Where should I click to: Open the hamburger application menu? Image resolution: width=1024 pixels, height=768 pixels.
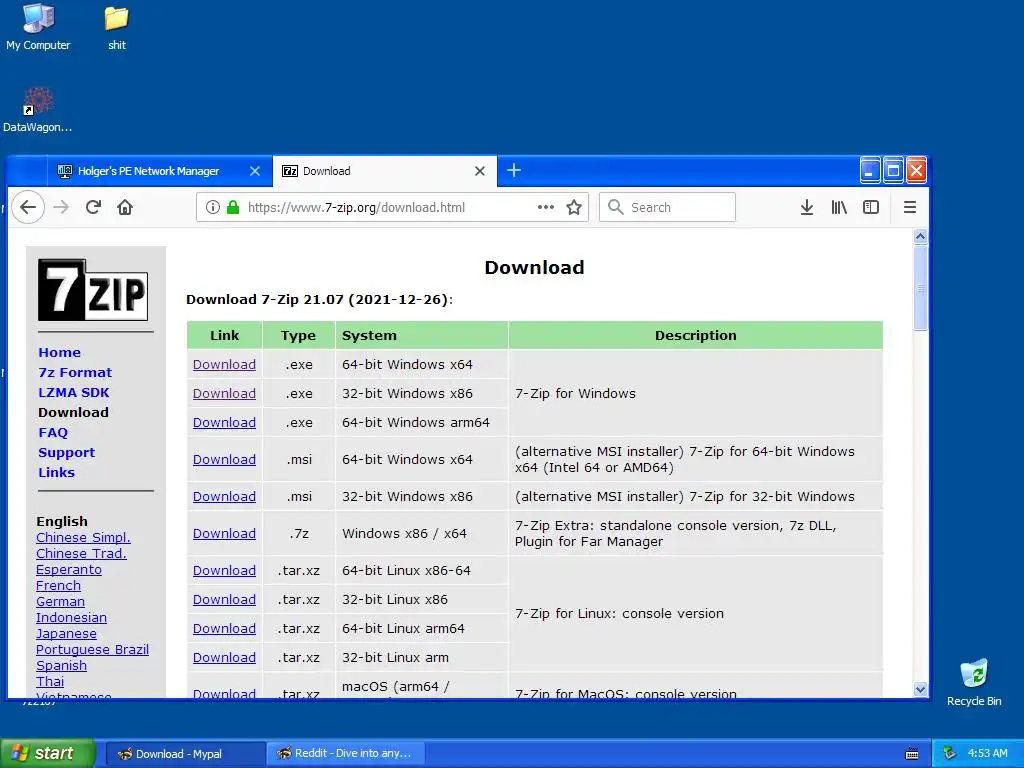(909, 207)
